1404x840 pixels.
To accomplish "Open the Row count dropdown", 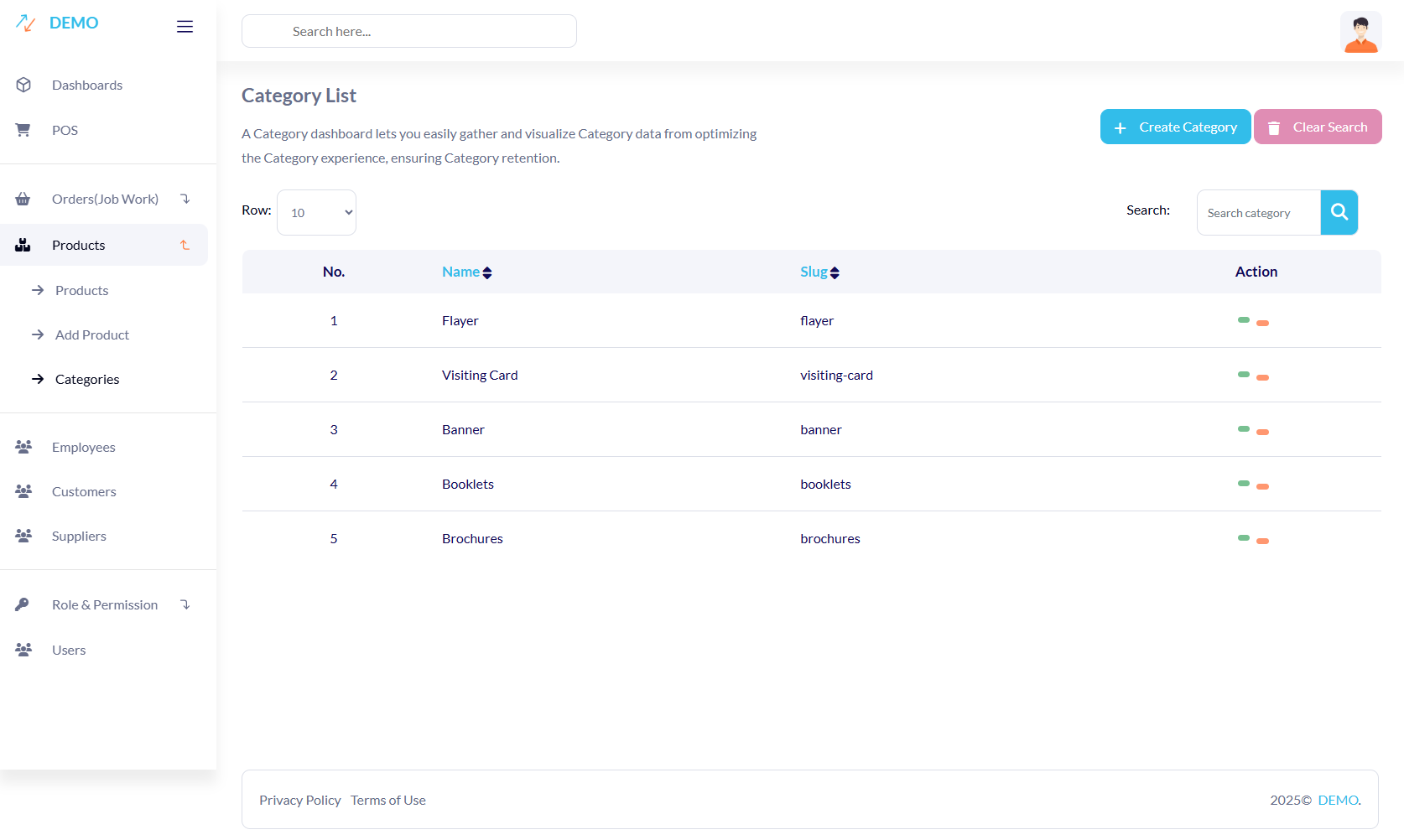I will click(316, 213).
